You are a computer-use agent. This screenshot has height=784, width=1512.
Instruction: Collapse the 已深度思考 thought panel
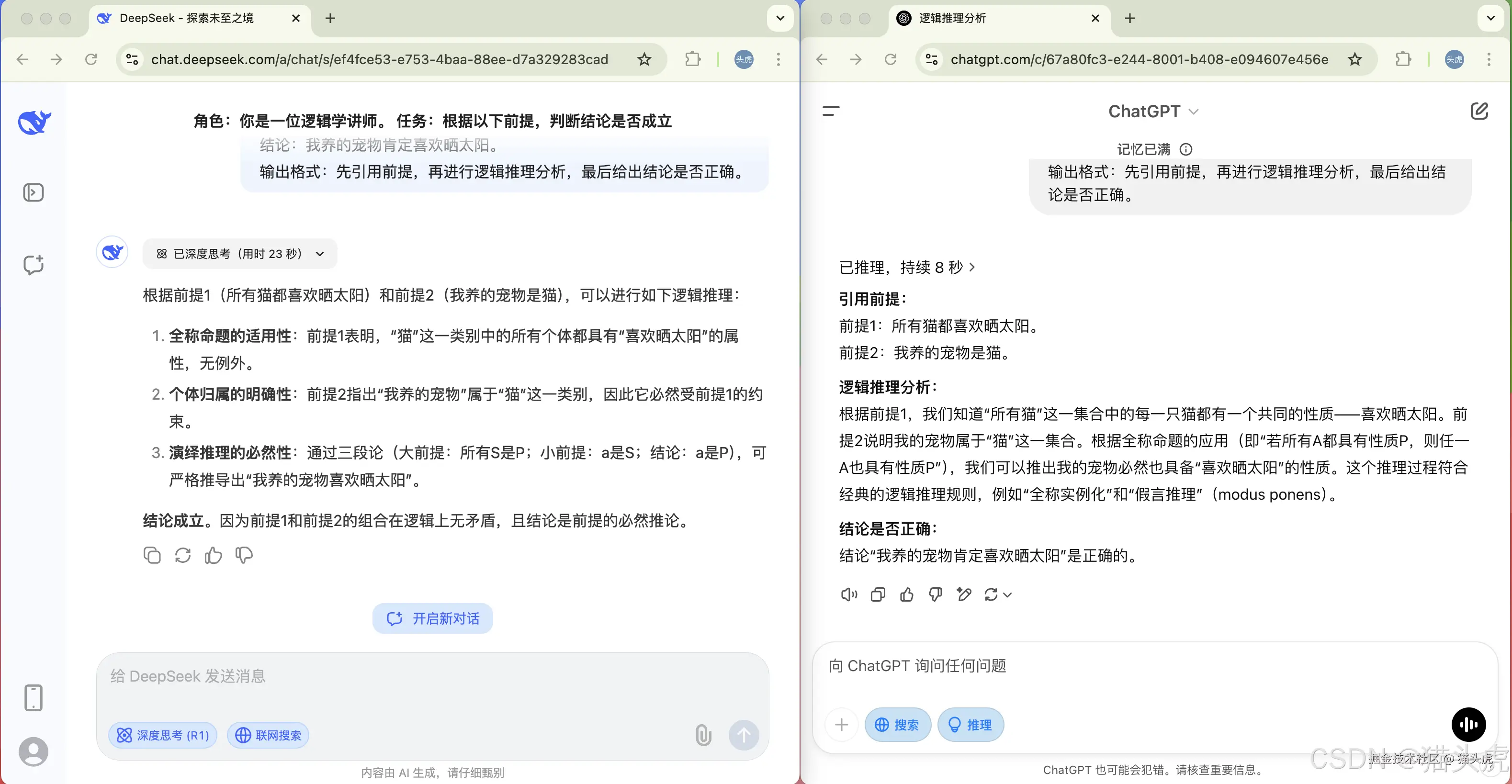[320, 254]
